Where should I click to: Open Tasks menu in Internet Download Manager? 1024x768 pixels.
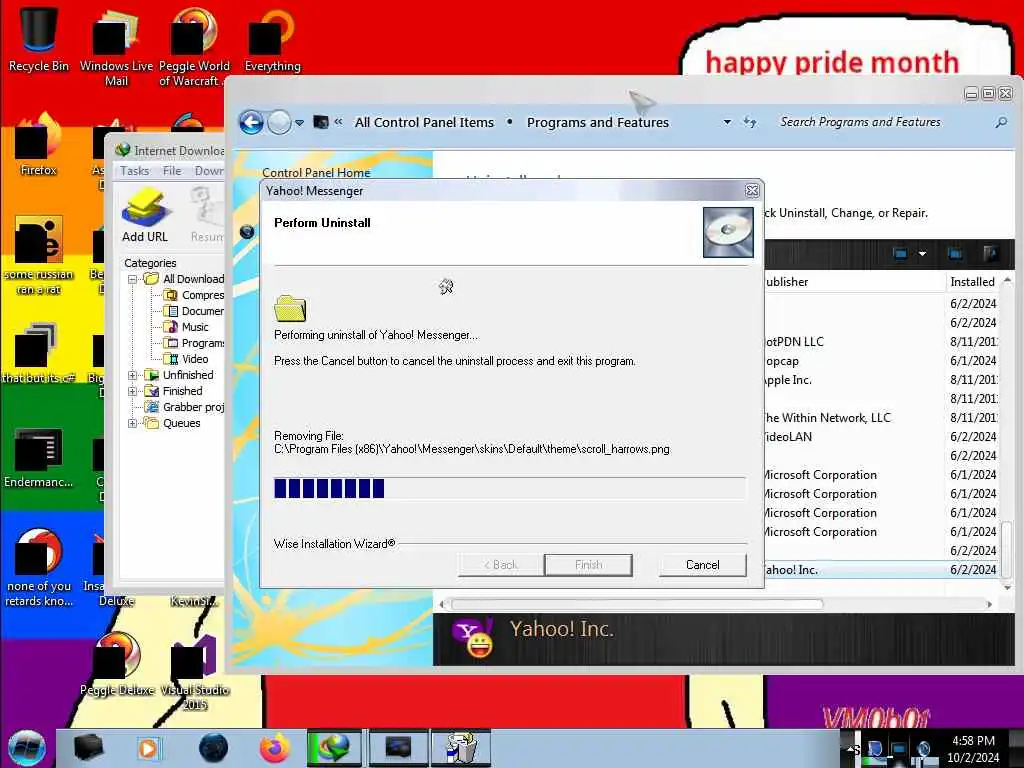point(135,171)
